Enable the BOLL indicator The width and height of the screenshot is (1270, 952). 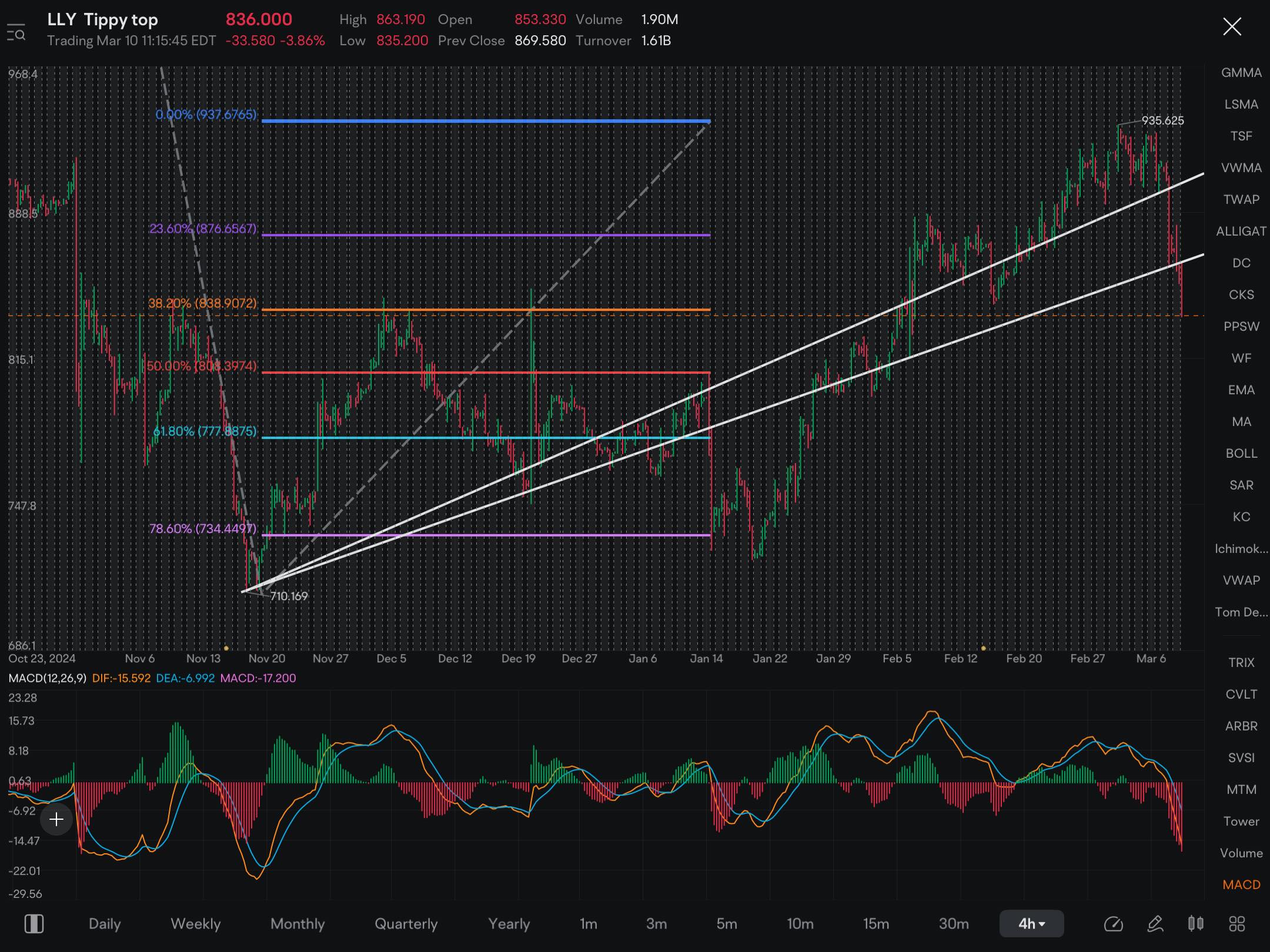point(1241,454)
